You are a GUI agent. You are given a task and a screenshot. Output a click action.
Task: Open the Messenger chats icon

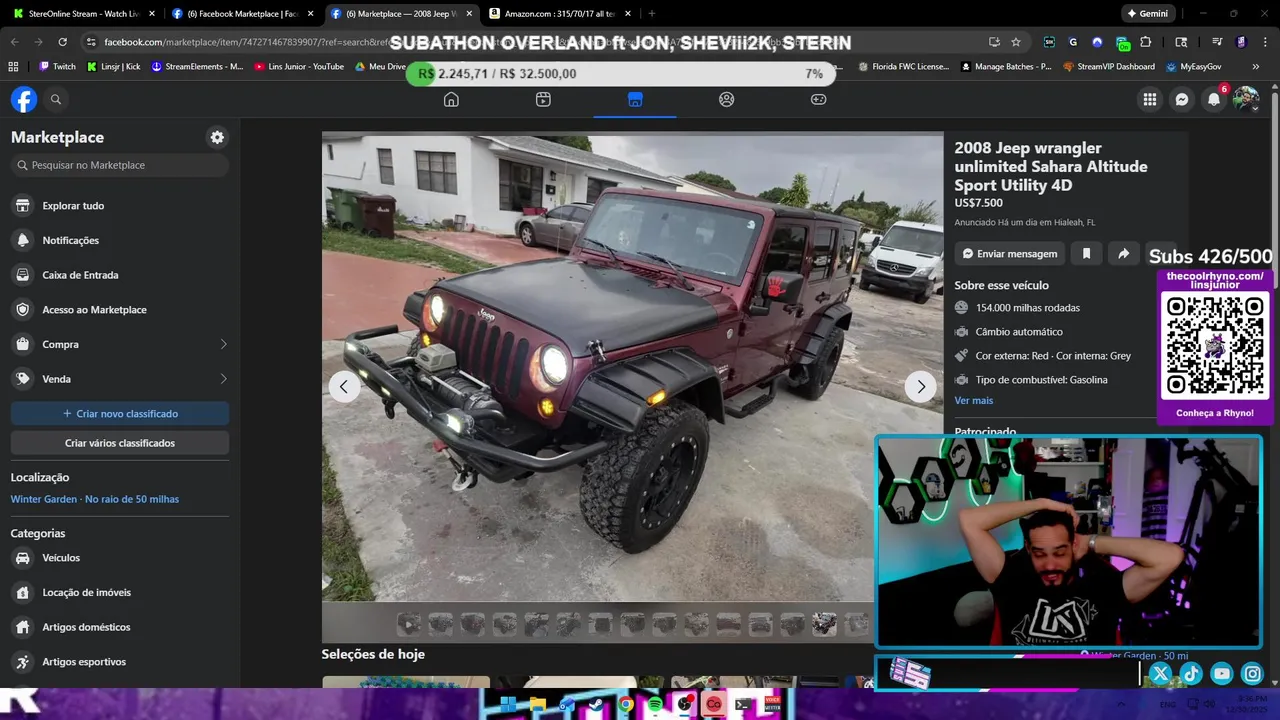(x=1182, y=99)
